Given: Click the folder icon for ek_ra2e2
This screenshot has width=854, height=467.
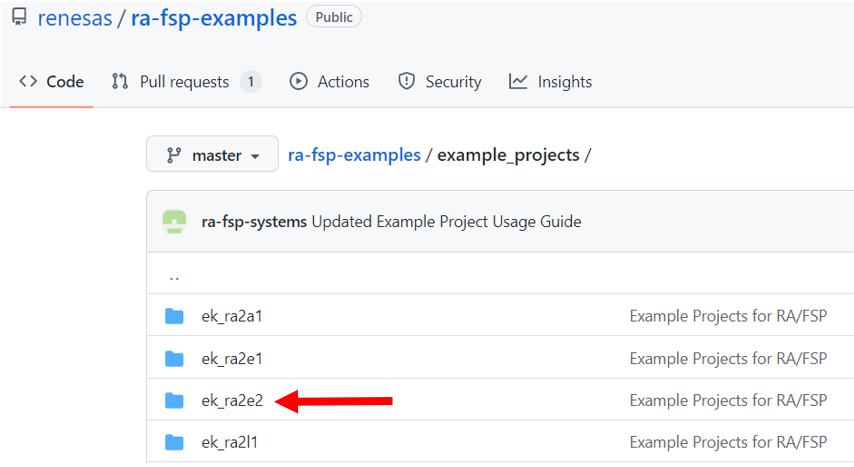Looking at the screenshot, I should click(x=174, y=401).
